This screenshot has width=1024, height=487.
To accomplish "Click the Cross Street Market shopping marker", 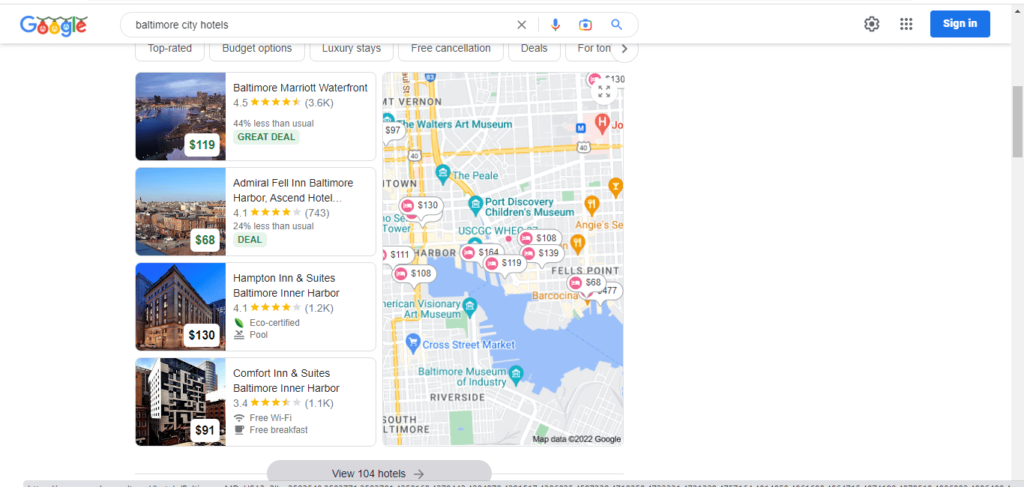I will (412, 343).
